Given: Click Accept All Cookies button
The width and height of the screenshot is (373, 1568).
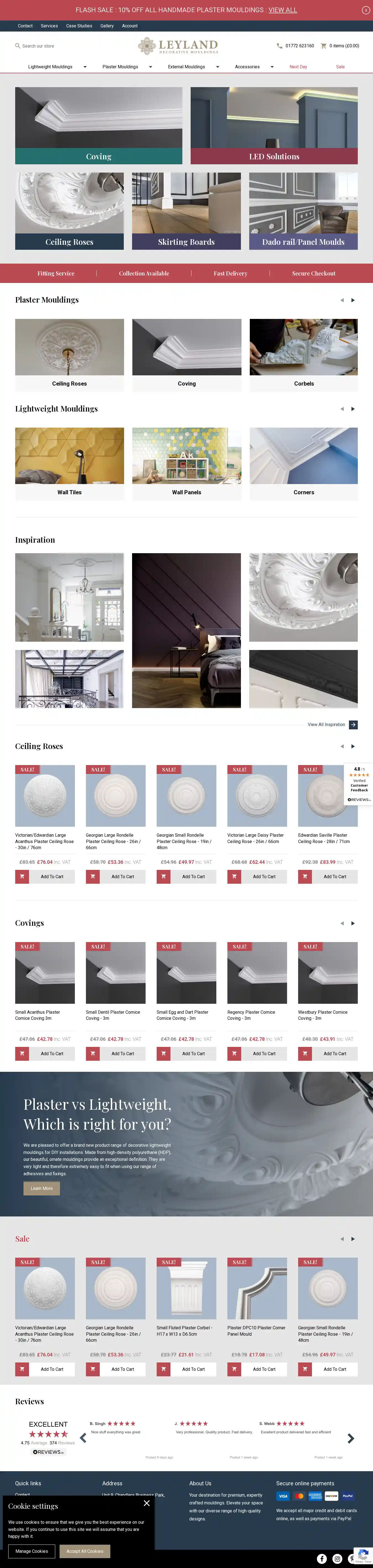Looking at the screenshot, I should point(85,1550).
